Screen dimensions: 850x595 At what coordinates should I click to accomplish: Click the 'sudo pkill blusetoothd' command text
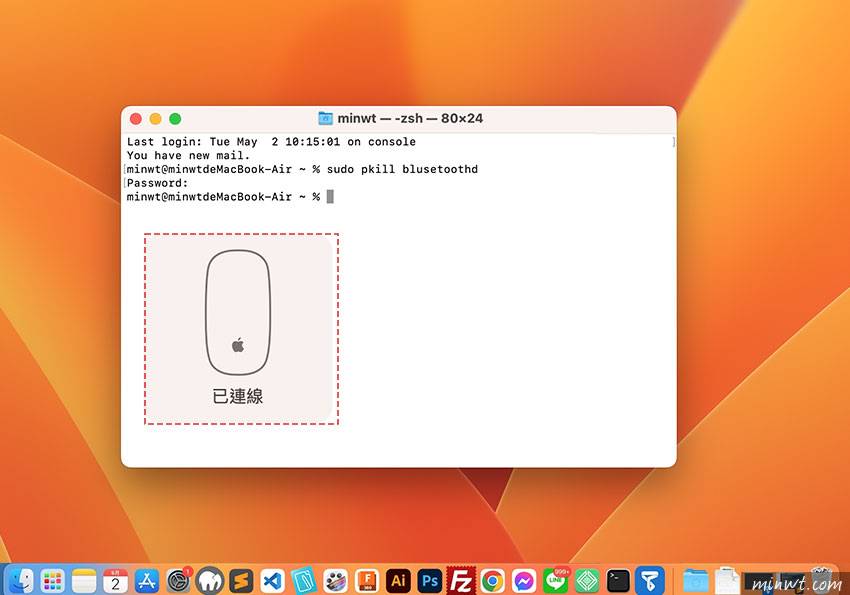tap(402, 169)
